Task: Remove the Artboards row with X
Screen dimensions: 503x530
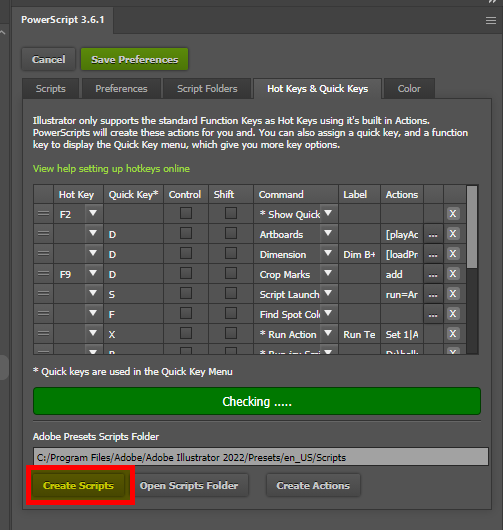Action: point(453,234)
